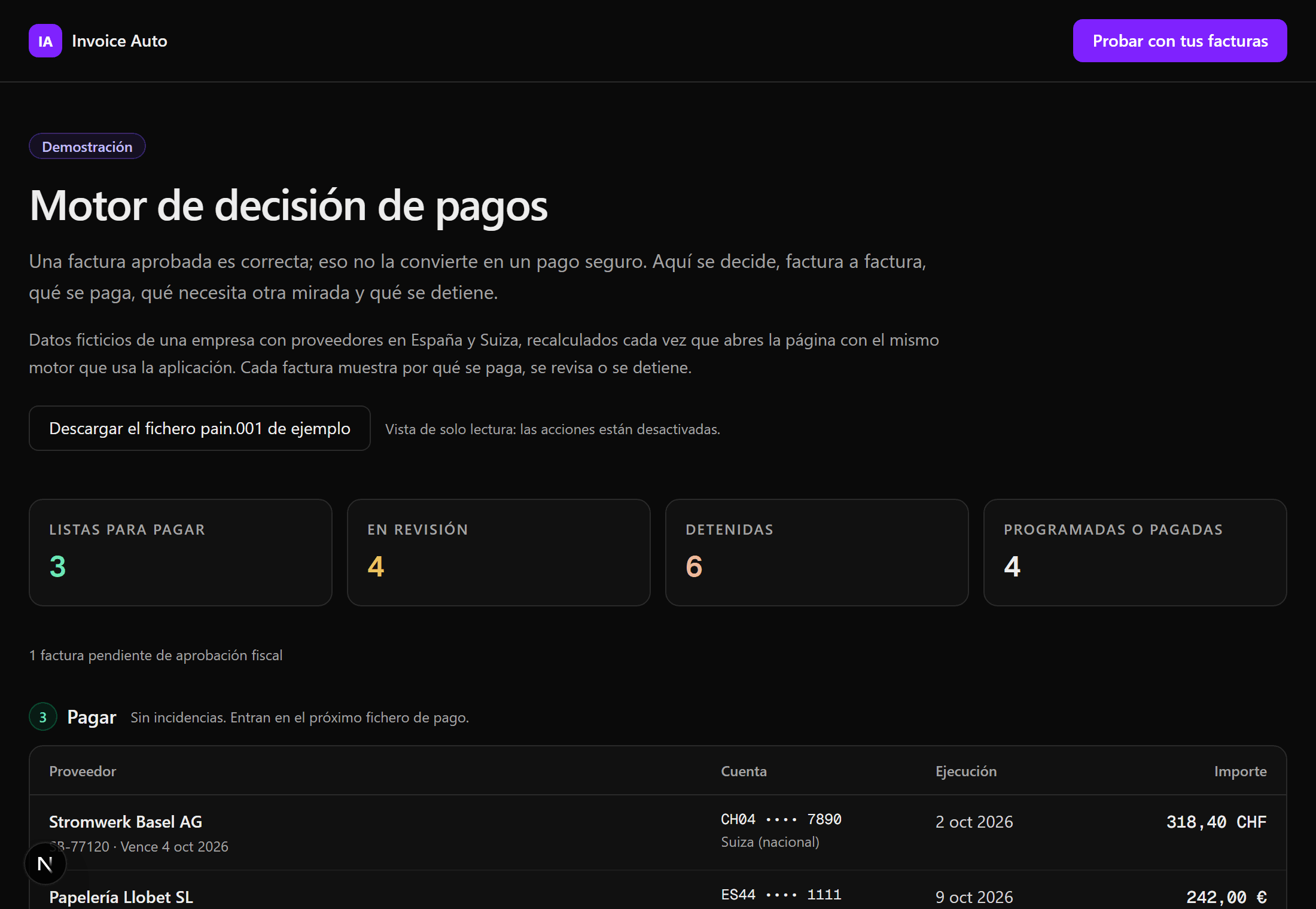This screenshot has height=909, width=1316.
Task: Open the Next.js dev tools N badge
Action: pyautogui.click(x=45, y=864)
